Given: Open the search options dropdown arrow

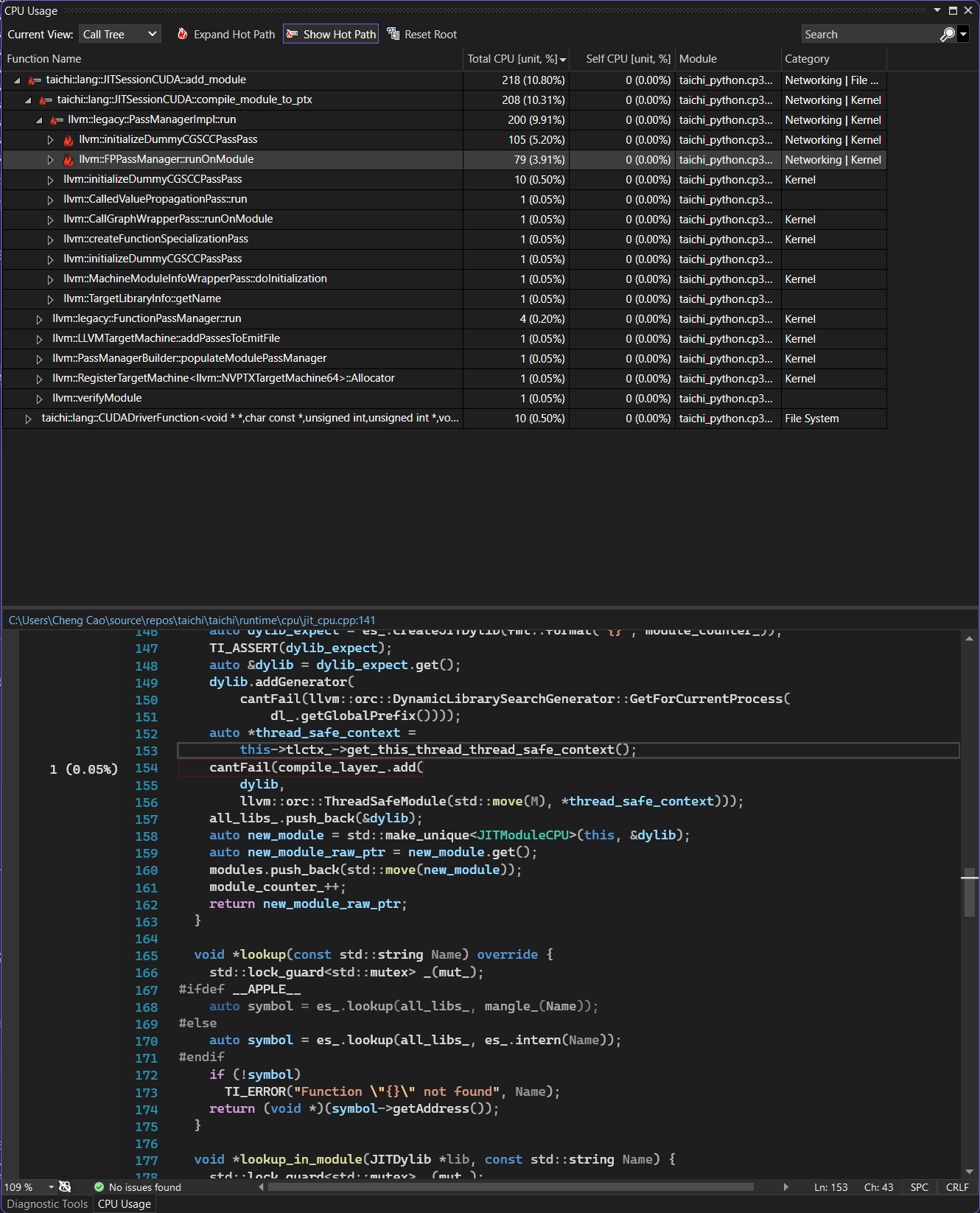Looking at the screenshot, I should (963, 34).
